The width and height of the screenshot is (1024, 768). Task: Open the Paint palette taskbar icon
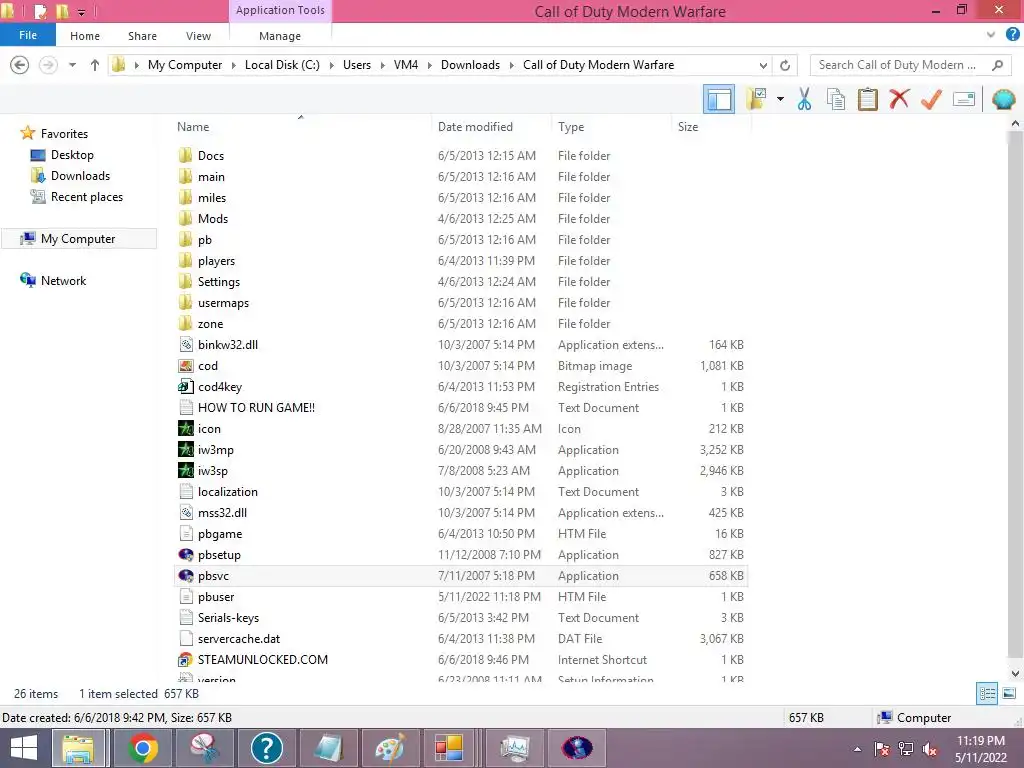click(389, 748)
